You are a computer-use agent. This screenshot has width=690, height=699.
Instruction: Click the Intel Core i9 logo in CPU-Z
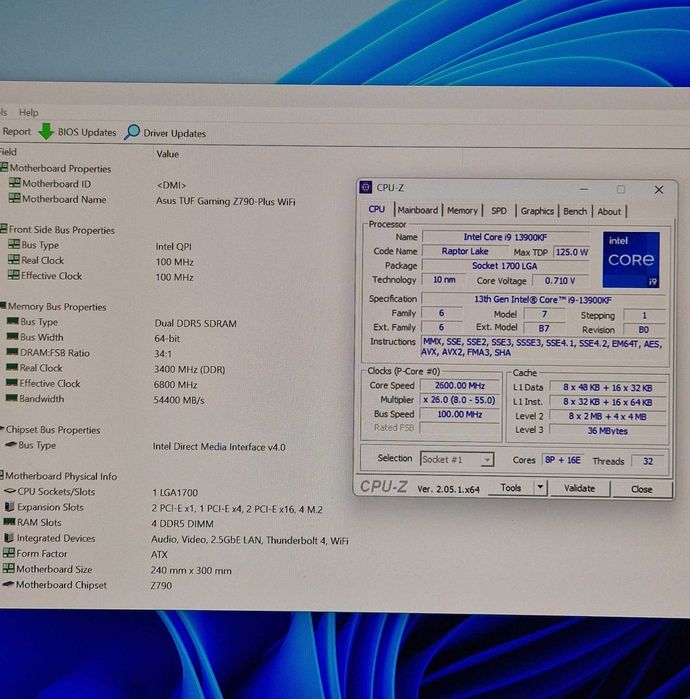(631, 259)
